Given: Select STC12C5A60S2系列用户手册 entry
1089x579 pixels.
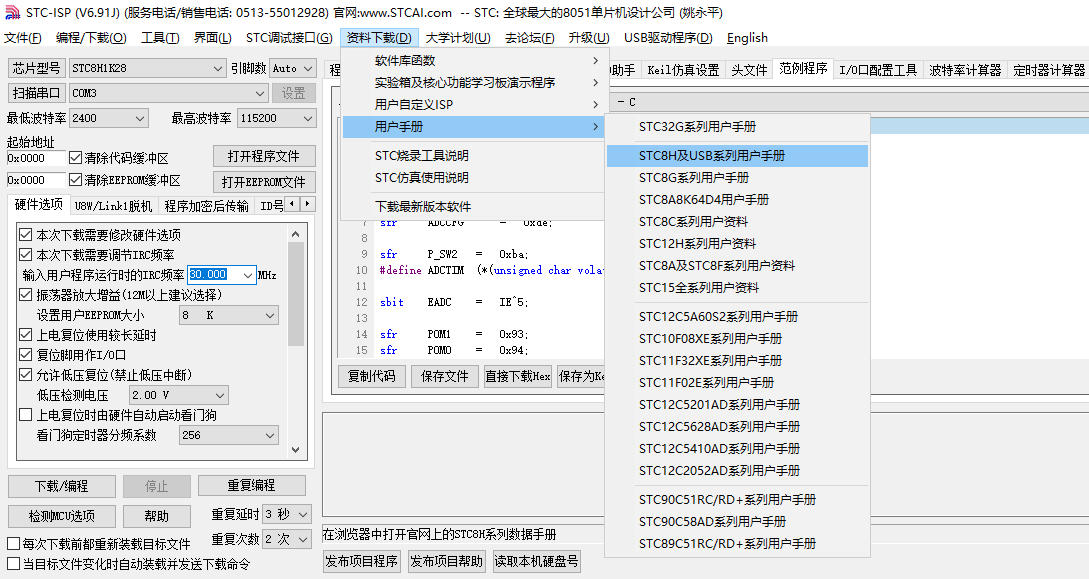Looking at the screenshot, I should 737,317.
